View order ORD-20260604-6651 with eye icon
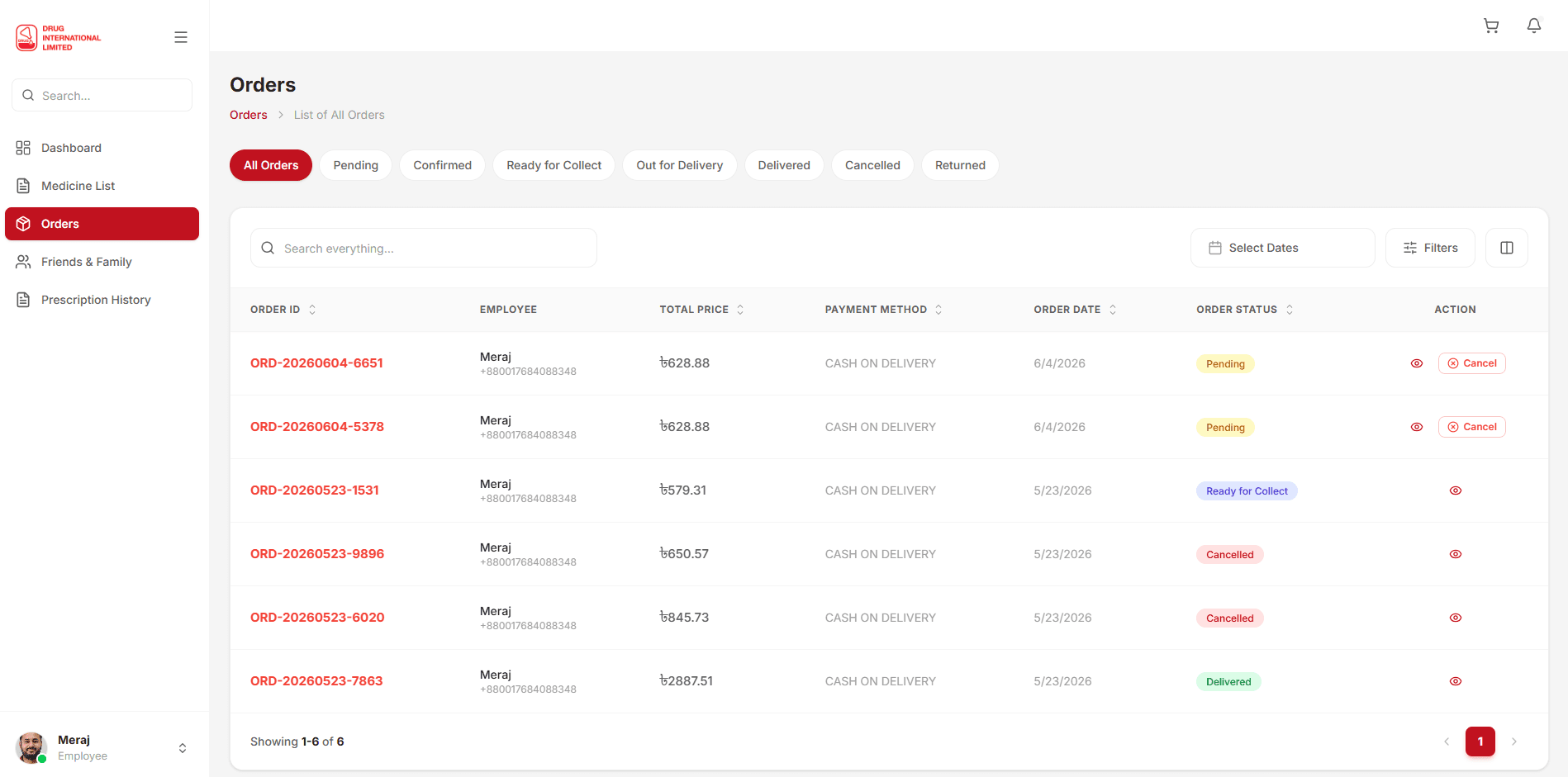Image resolution: width=1568 pixels, height=777 pixels. pyautogui.click(x=1417, y=363)
